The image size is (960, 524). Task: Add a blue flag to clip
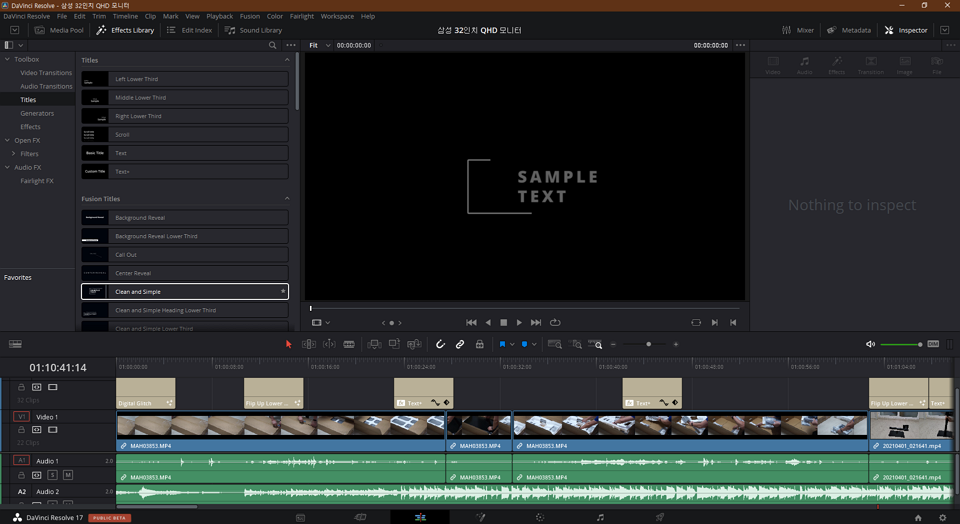point(502,344)
